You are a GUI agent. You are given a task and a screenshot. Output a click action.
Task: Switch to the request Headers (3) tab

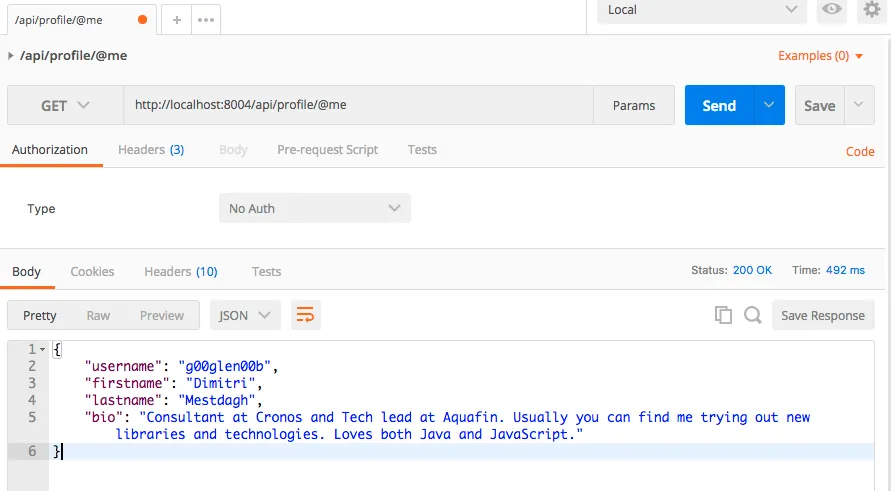[x=150, y=150]
